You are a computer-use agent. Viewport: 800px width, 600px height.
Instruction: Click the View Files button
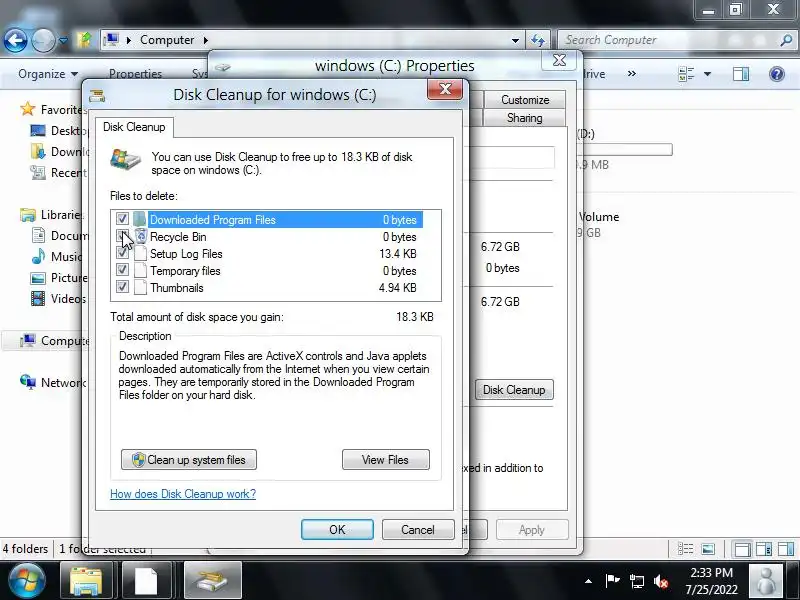[386, 460]
